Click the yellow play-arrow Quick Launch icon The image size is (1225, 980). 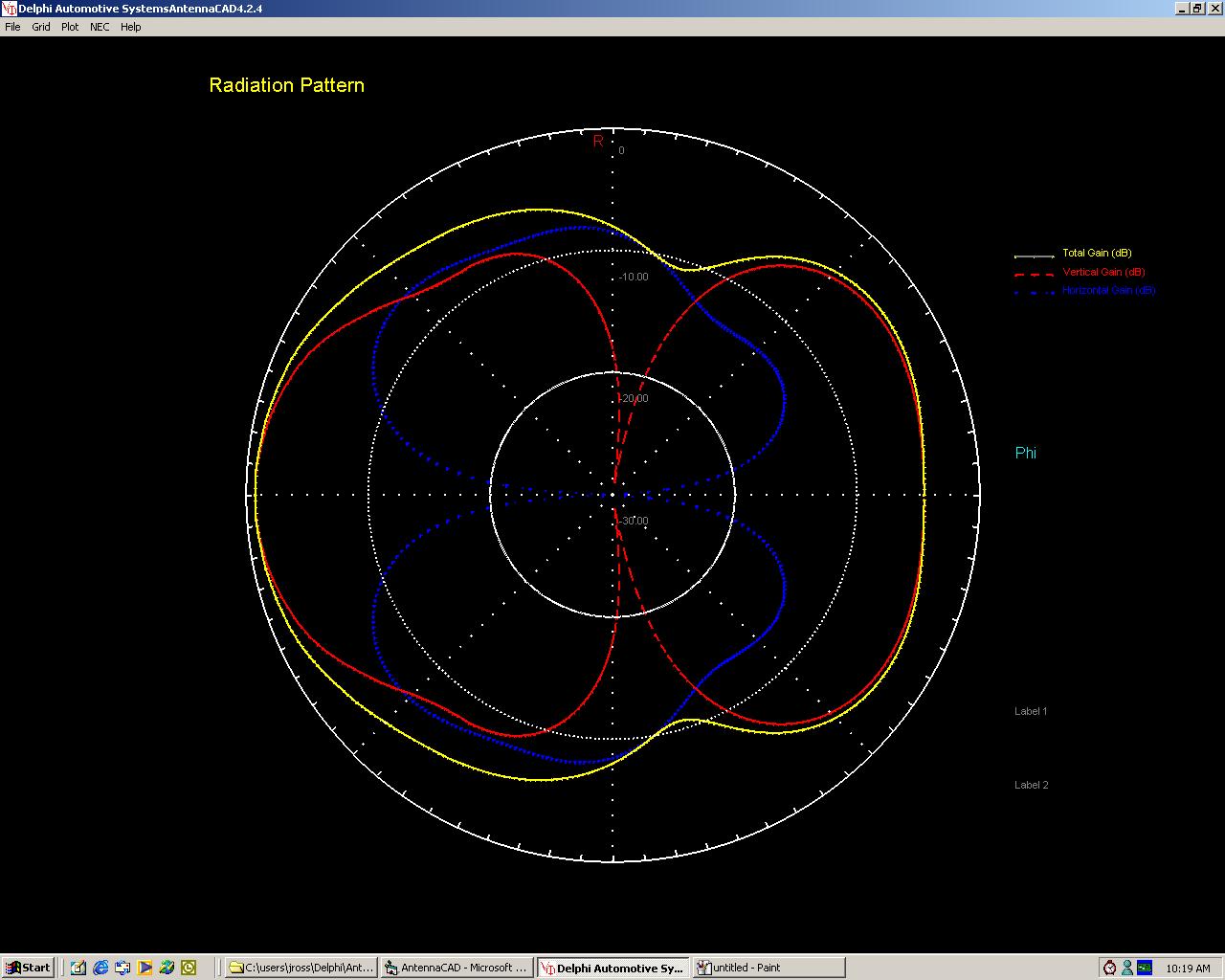(x=145, y=968)
